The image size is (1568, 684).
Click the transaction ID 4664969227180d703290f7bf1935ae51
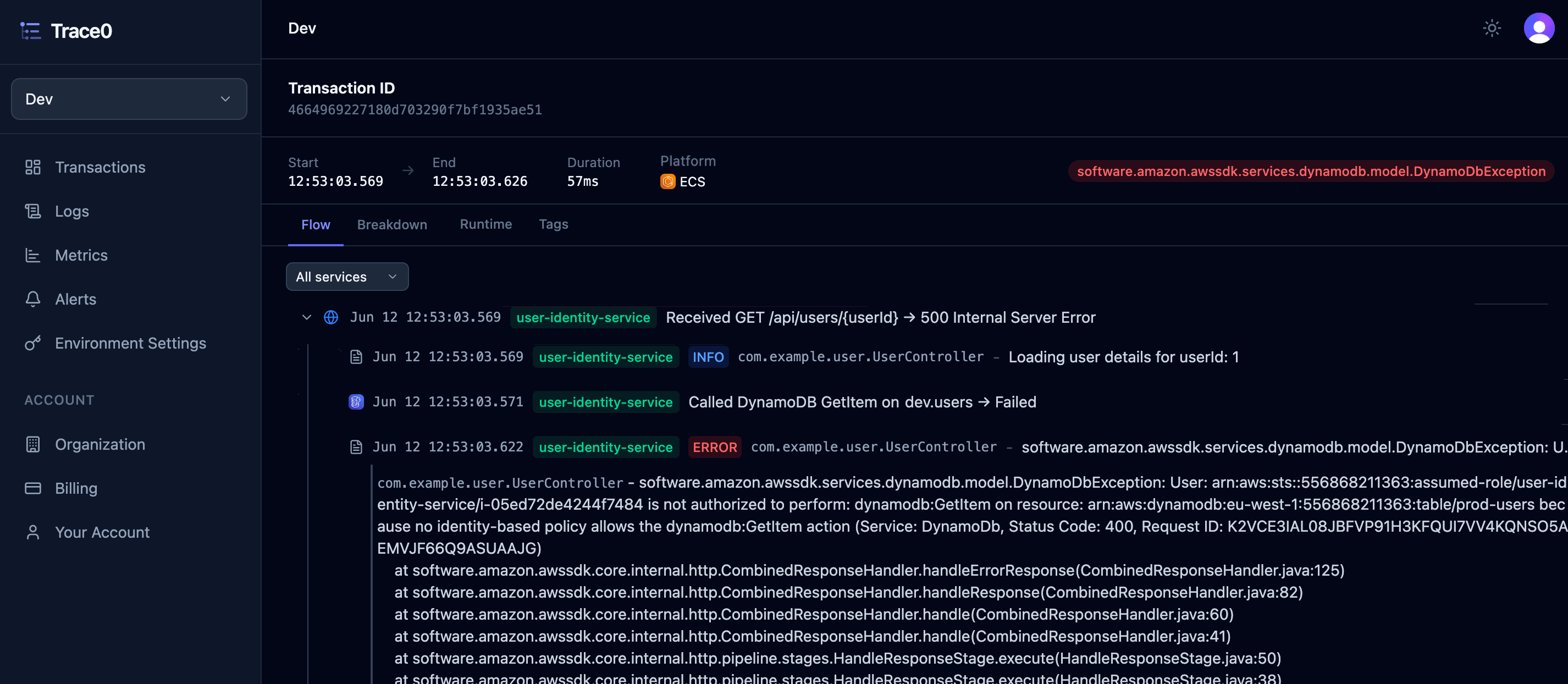pyautogui.click(x=415, y=109)
